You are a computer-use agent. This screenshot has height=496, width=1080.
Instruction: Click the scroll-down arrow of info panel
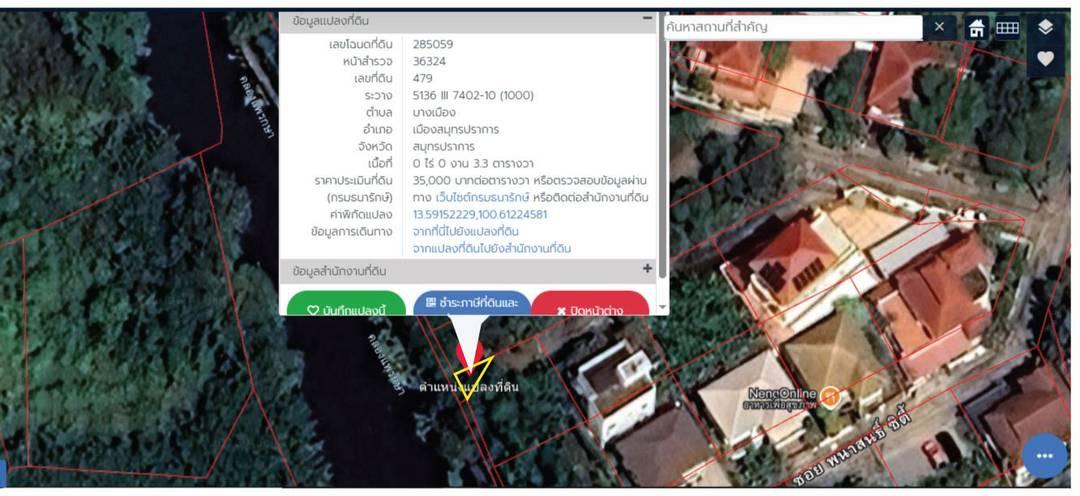(x=661, y=307)
